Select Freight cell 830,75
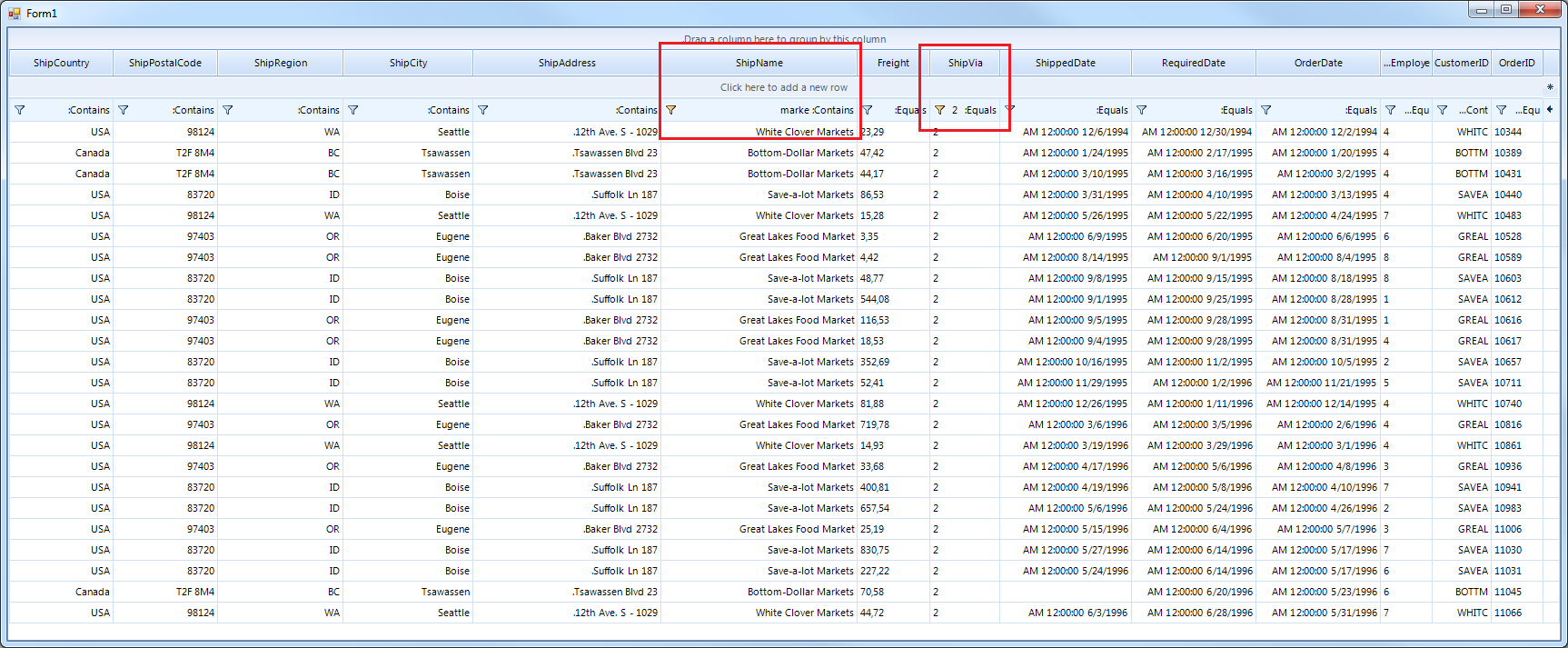This screenshot has height=648, width=1568. [894, 550]
